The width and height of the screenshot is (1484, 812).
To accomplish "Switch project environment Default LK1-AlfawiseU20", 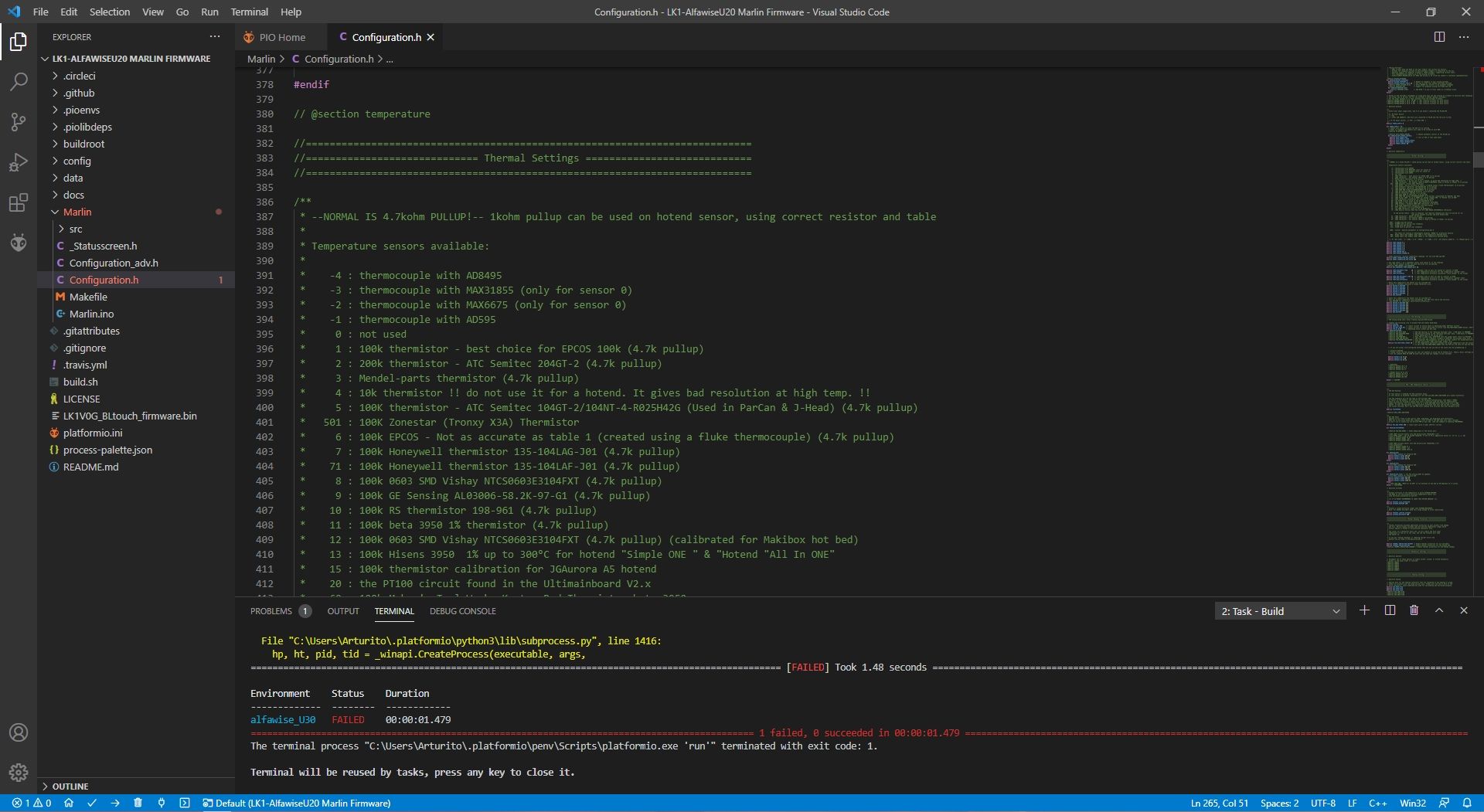I will (x=297, y=803).
